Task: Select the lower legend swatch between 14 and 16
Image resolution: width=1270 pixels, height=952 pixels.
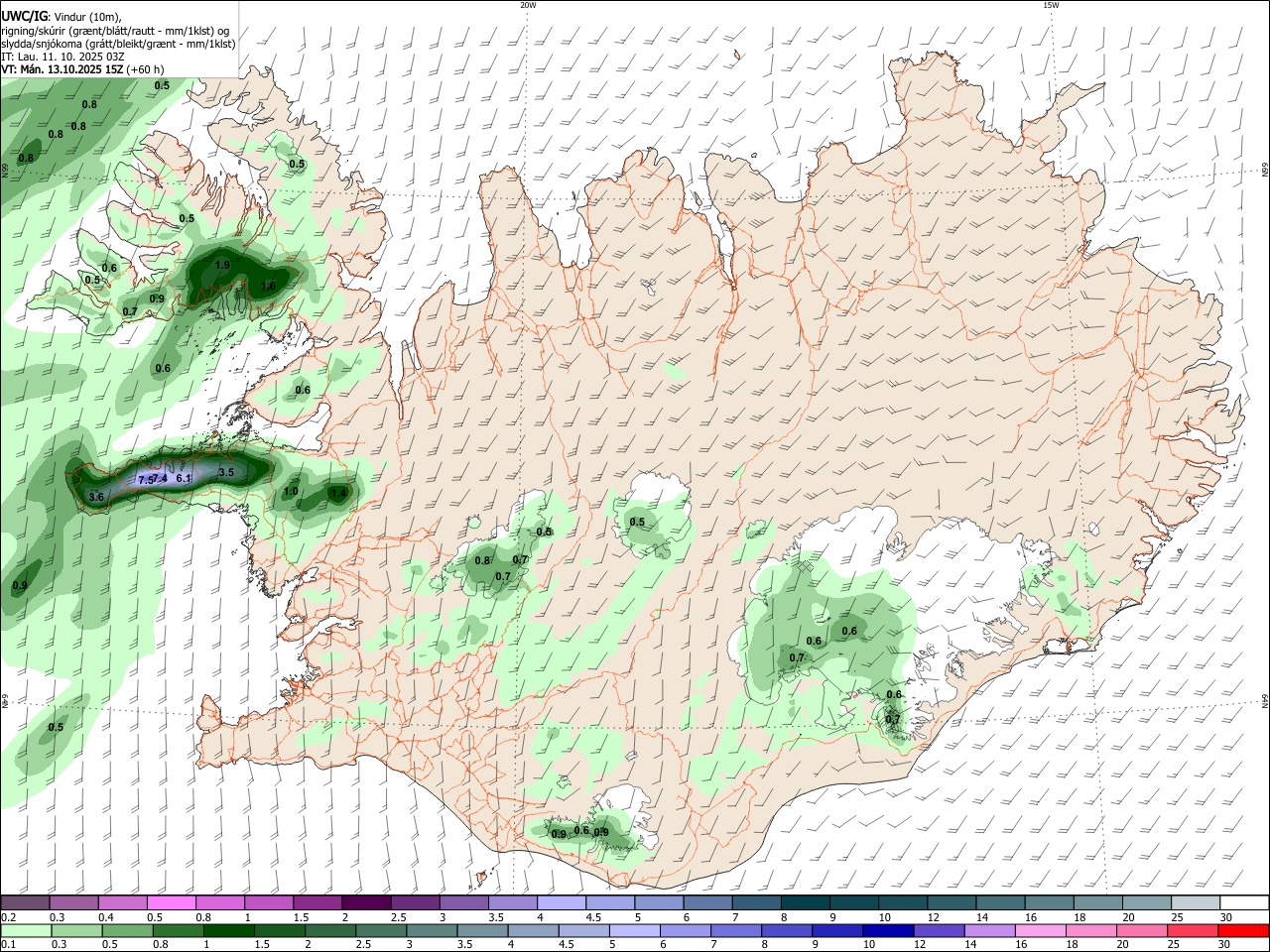Action: point(988,930)
